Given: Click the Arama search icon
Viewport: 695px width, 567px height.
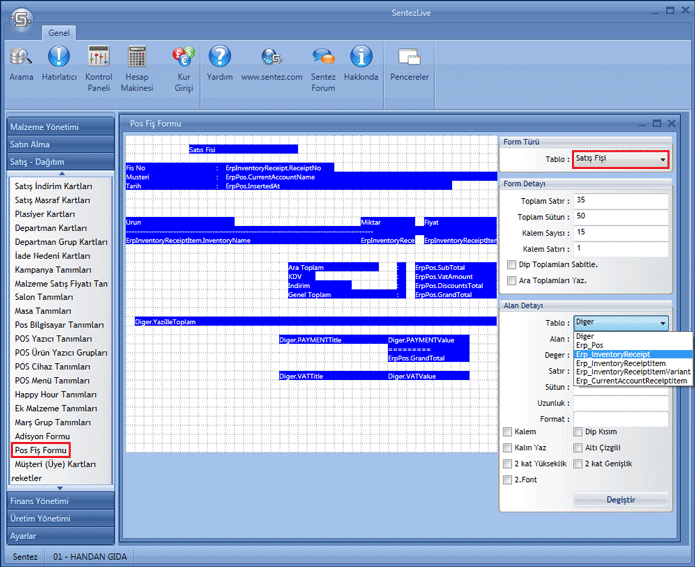Looking at the screenshot, I should [x=21, y=58].
